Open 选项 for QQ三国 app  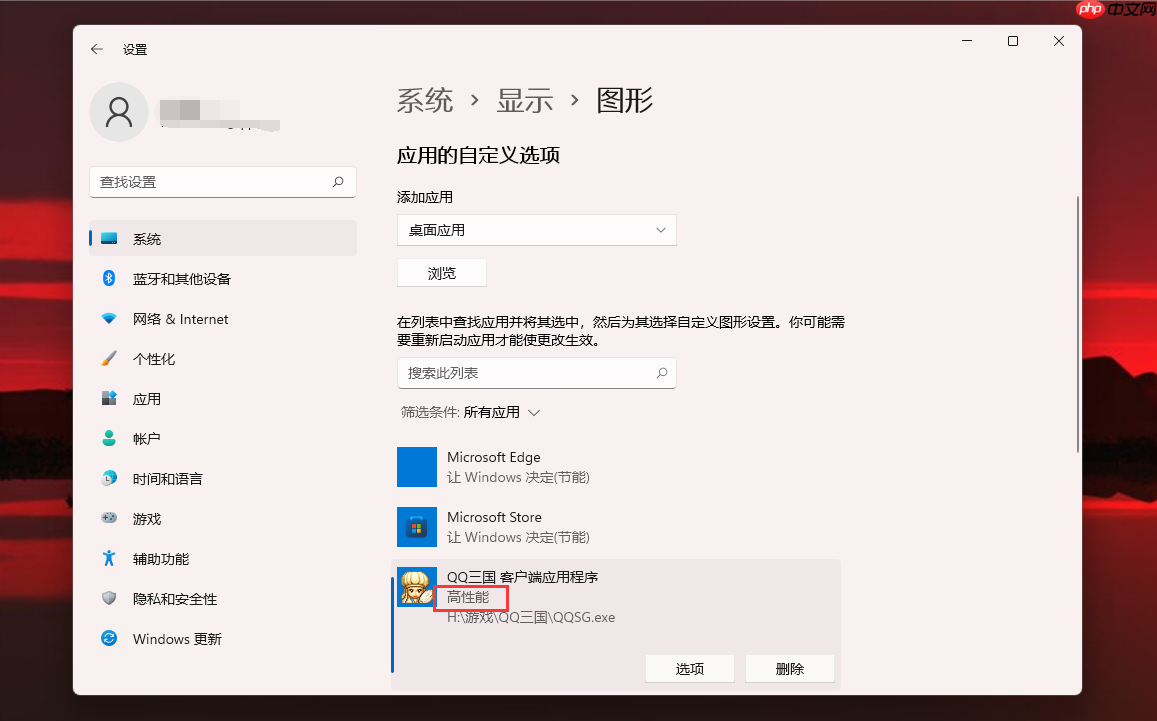[689, 668]
